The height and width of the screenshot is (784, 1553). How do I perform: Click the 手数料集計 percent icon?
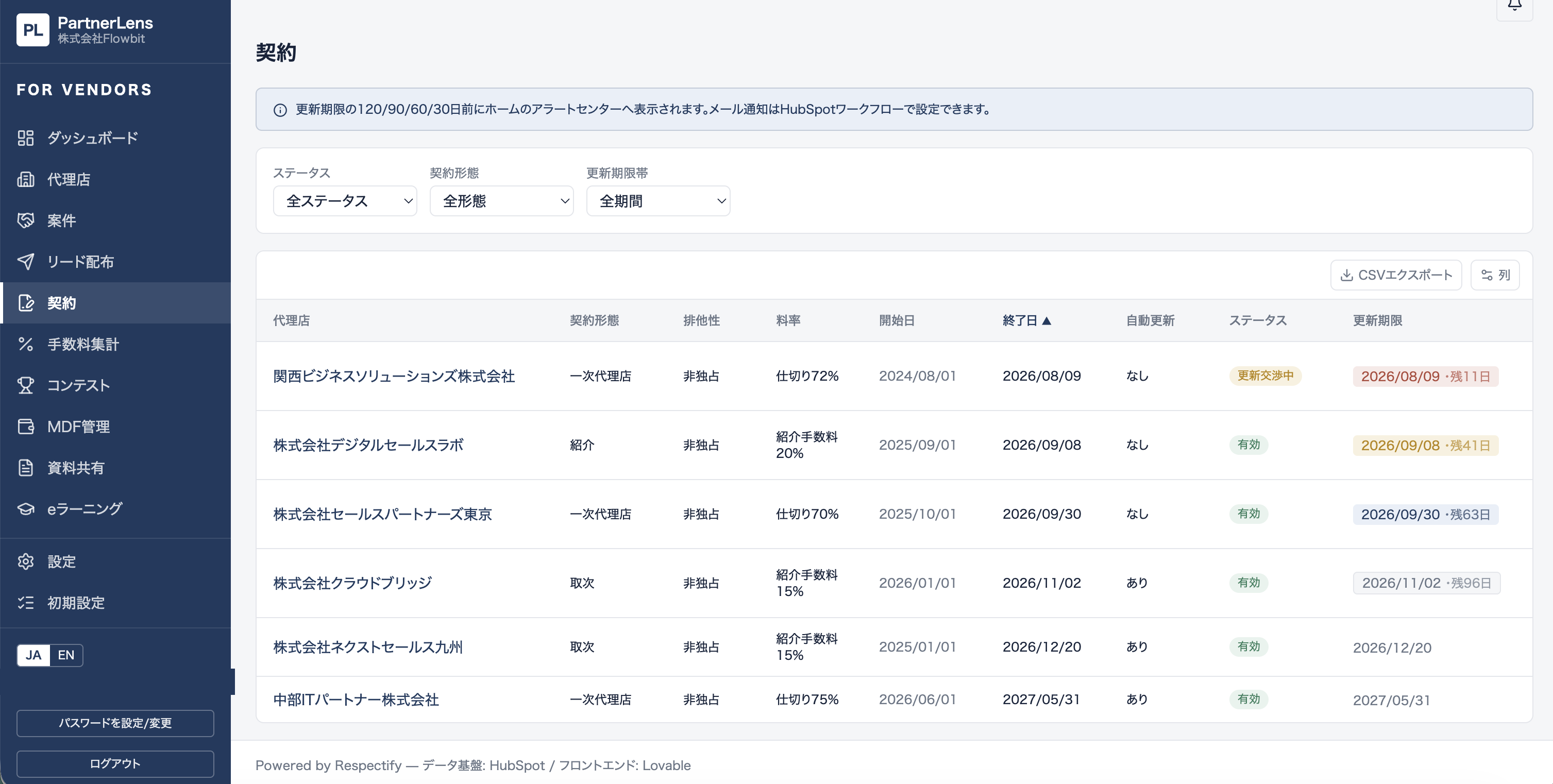click(x=25, y=344)
